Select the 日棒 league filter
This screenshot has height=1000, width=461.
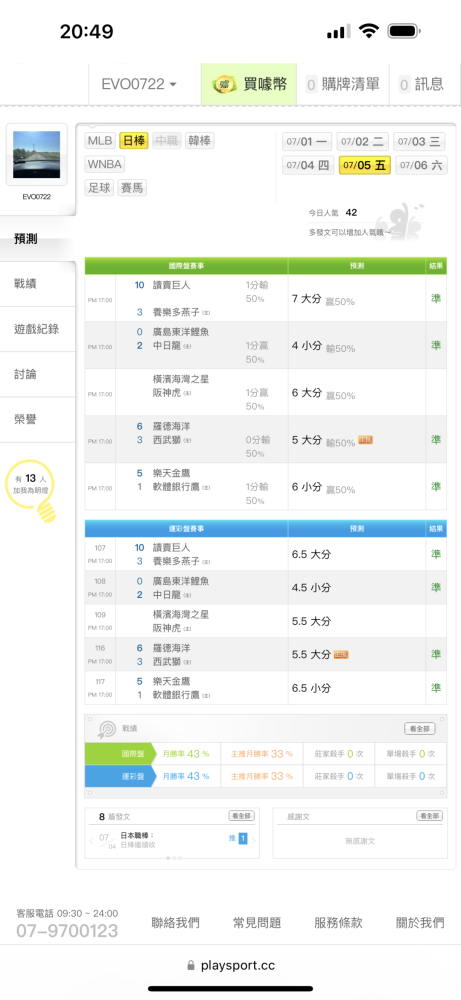click(x=134, y=141)
